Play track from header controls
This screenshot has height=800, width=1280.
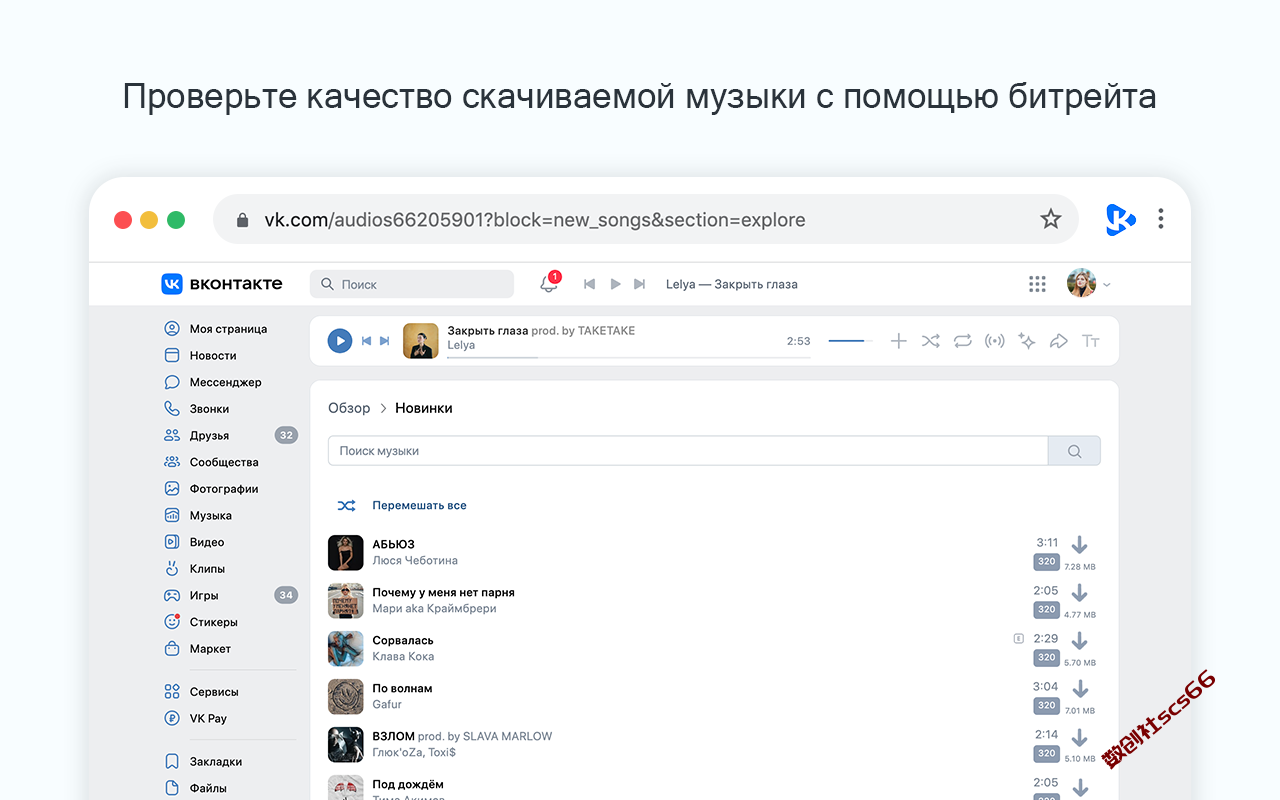(x=615, y=284)
